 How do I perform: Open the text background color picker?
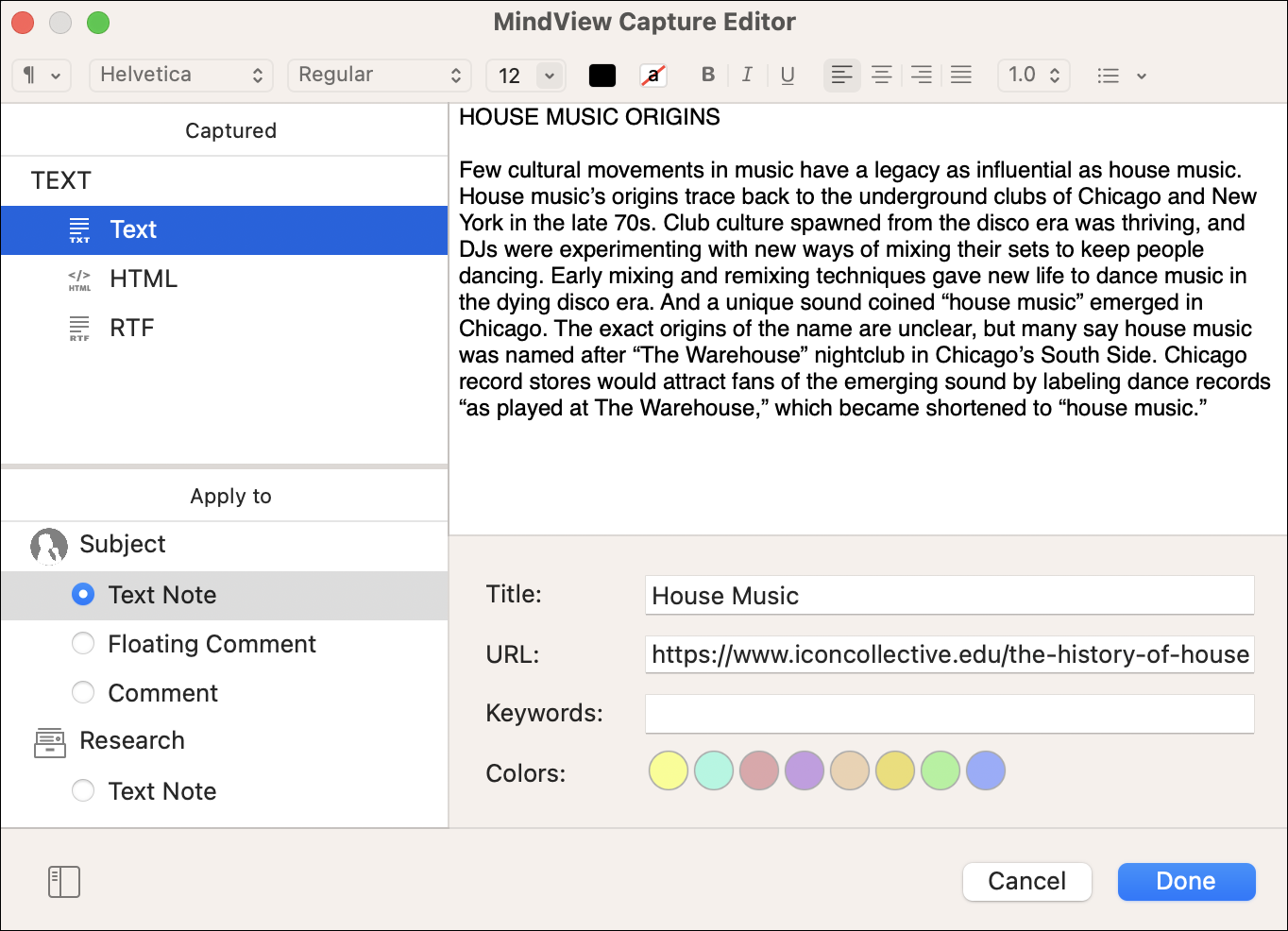(652, 76)
